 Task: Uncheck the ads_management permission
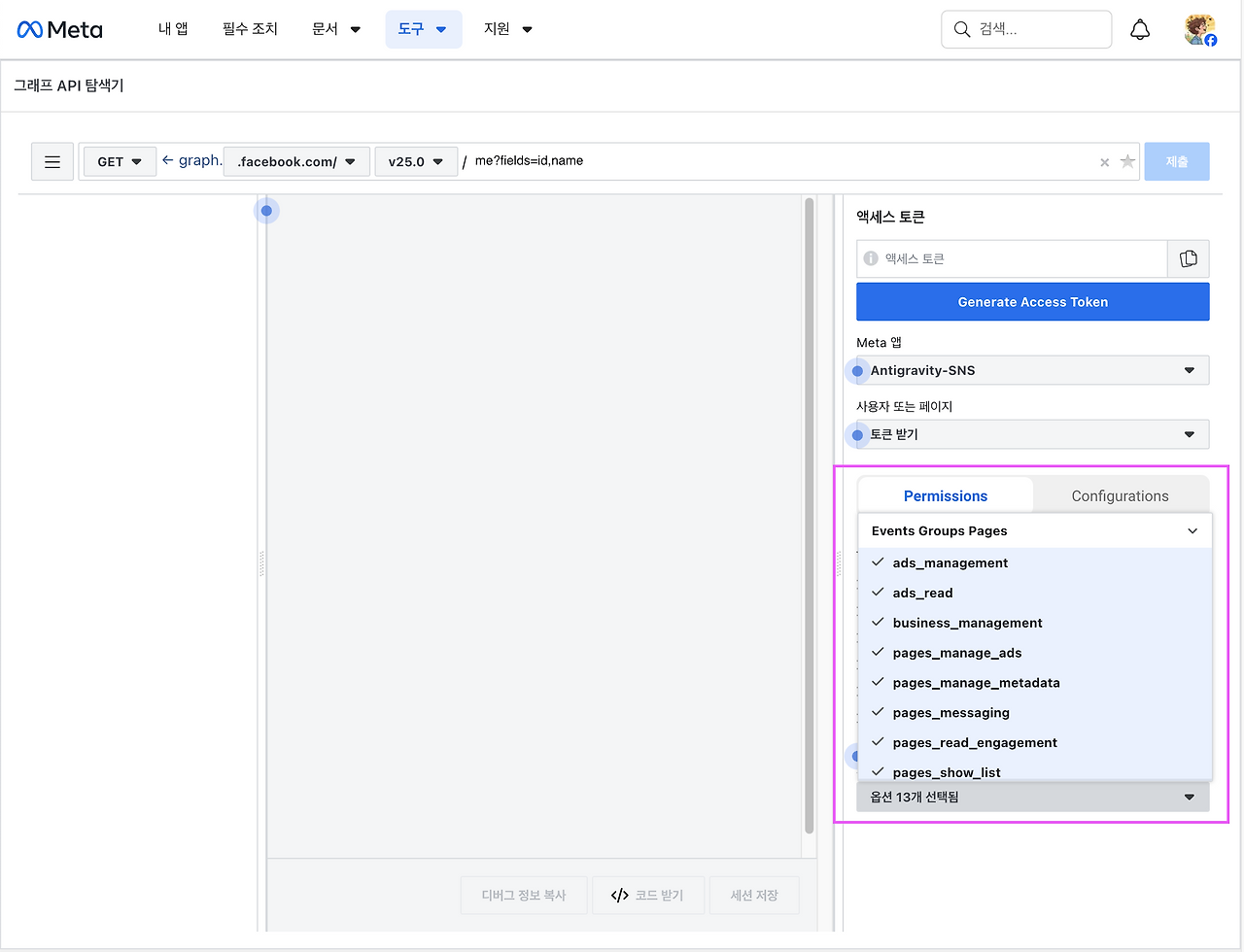1035,562
